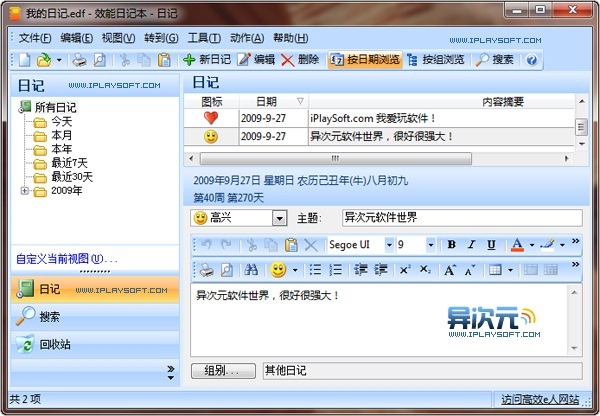Toggle the bulleted list
600x416 pixels.
[315, 270]
